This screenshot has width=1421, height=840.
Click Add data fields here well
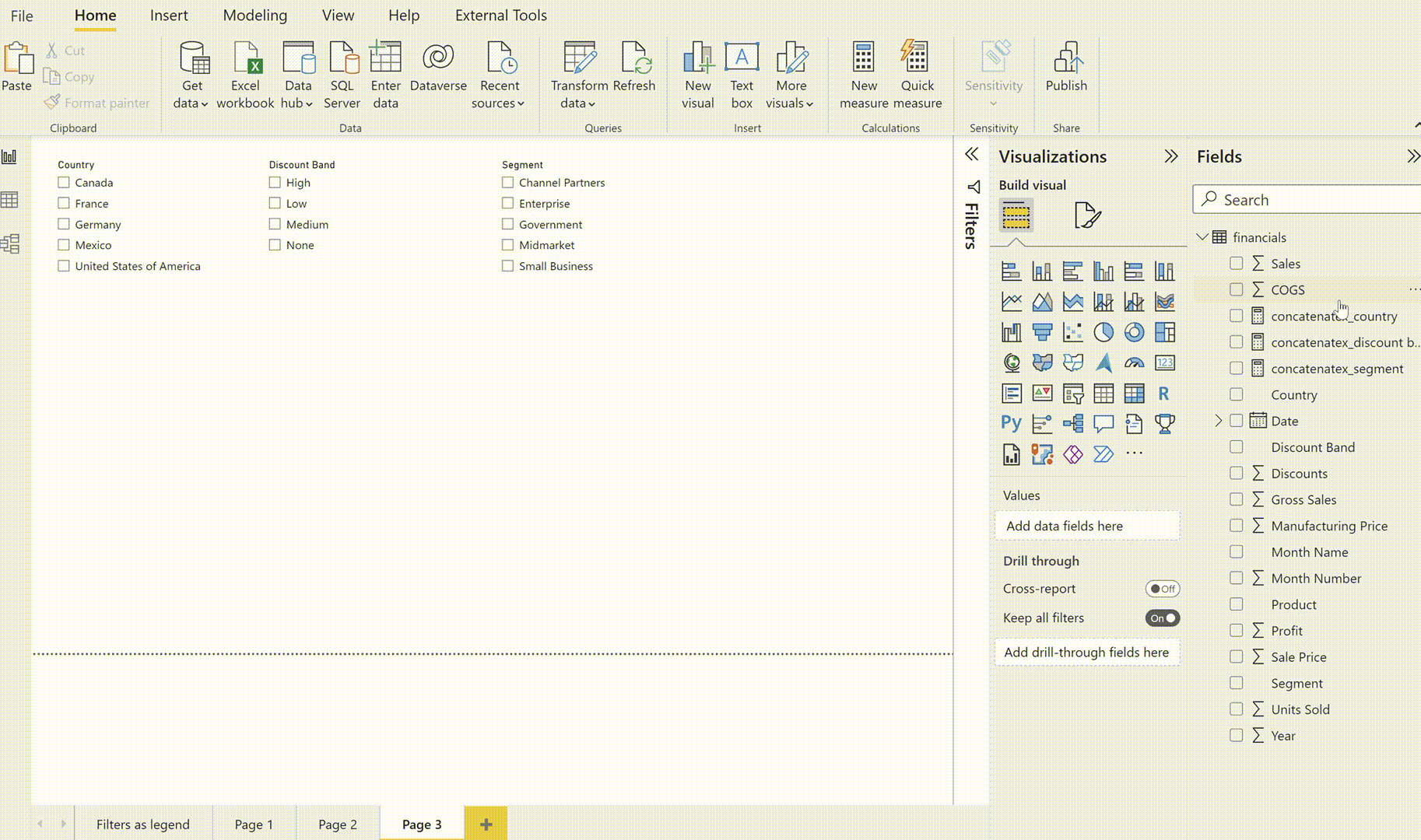coord(1087,526)
